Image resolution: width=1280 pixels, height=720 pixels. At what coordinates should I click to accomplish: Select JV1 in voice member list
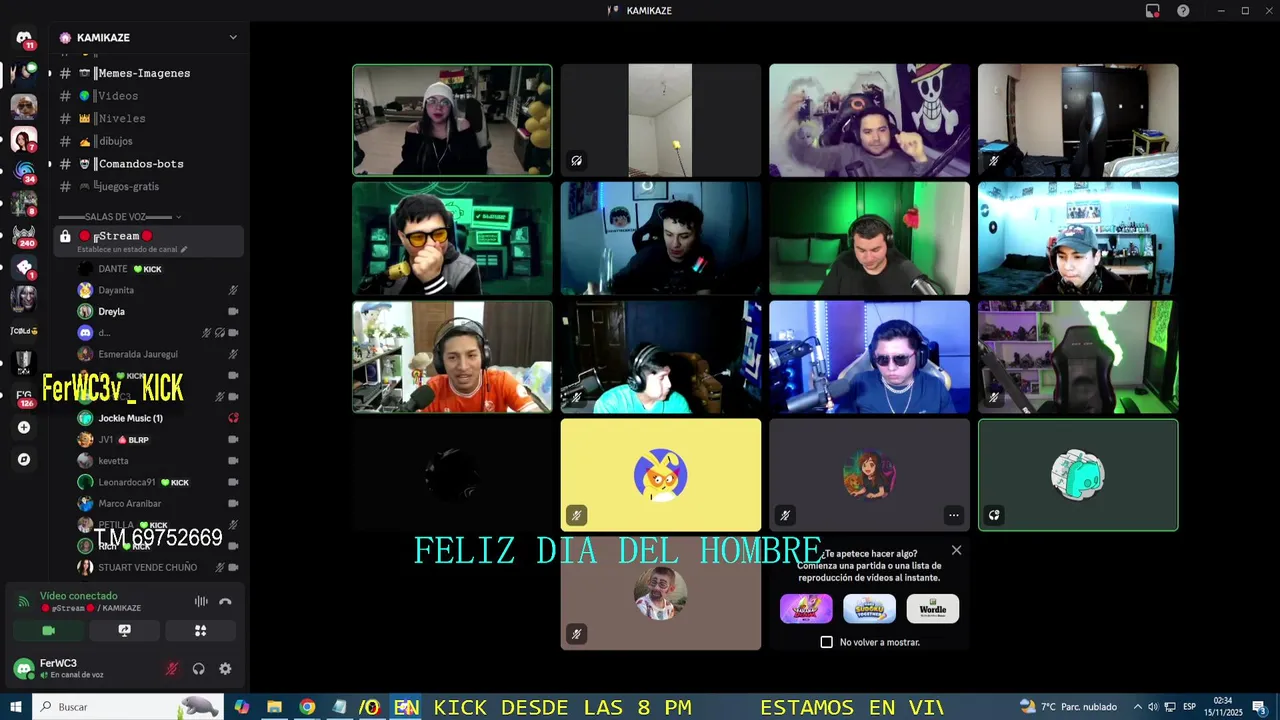tap(158, 439)
